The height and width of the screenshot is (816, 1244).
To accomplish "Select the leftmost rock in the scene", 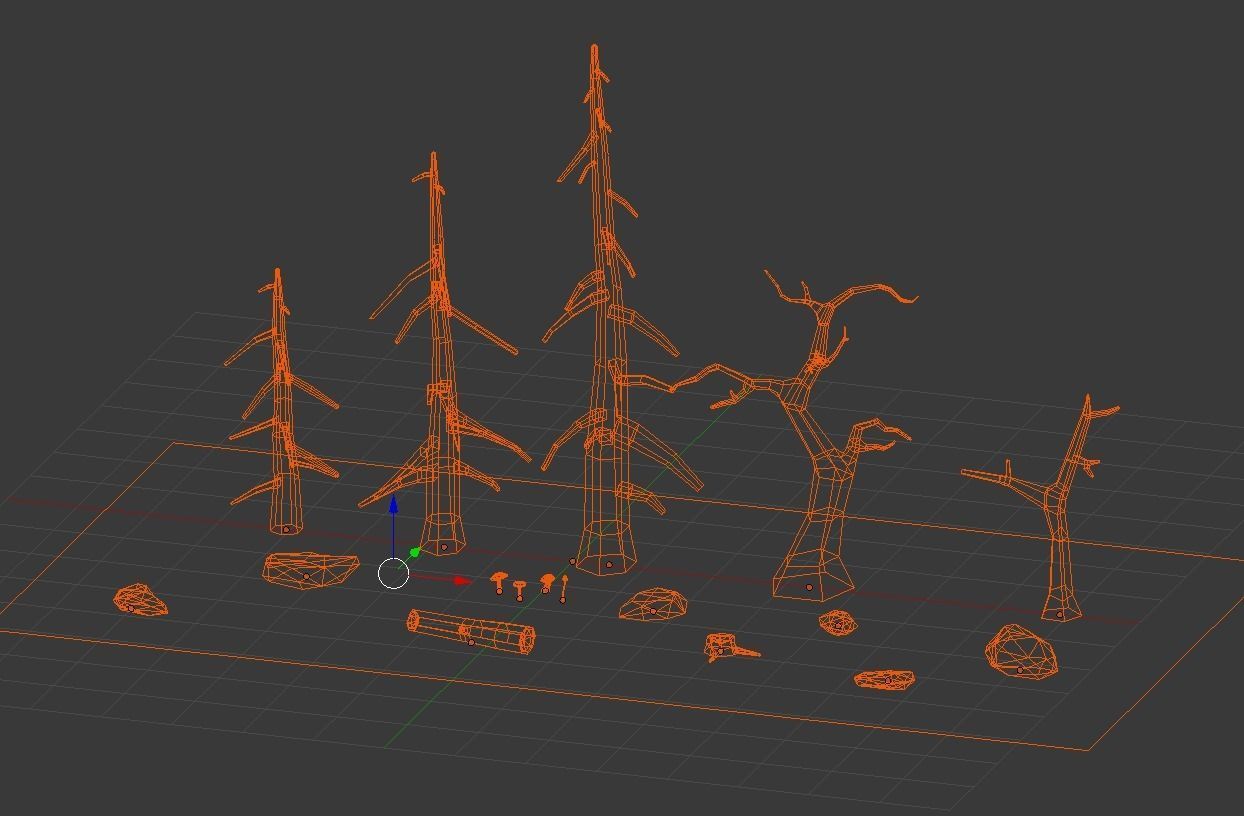I will [139, 600].
